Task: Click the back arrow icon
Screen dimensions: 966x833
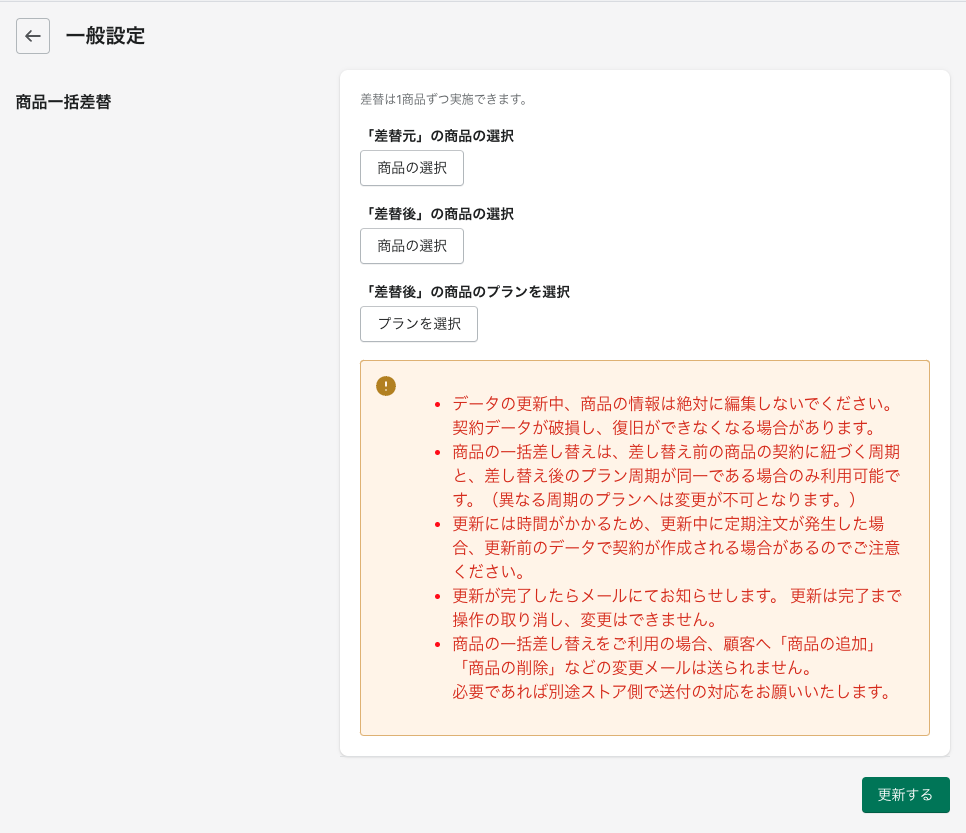Action: (33, 36)
